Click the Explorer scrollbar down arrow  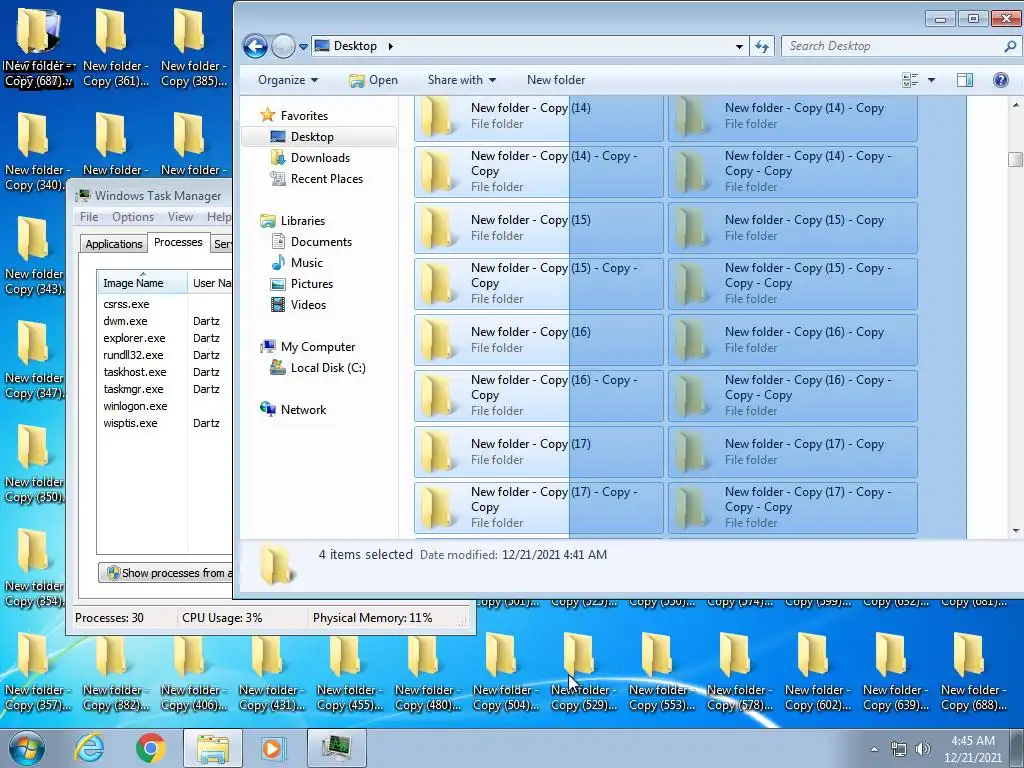[1016, 531]
